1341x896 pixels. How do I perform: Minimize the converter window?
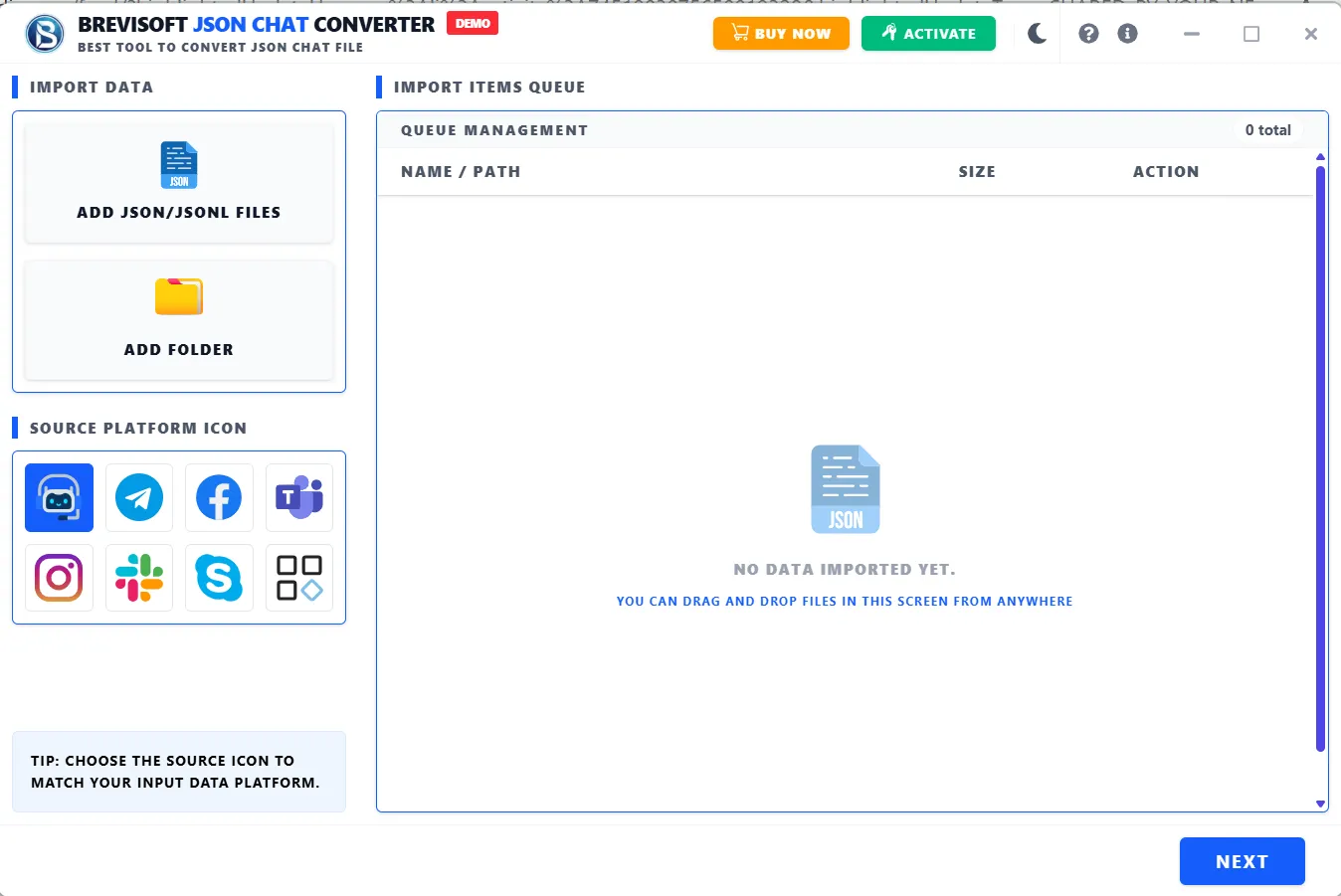1192,34
